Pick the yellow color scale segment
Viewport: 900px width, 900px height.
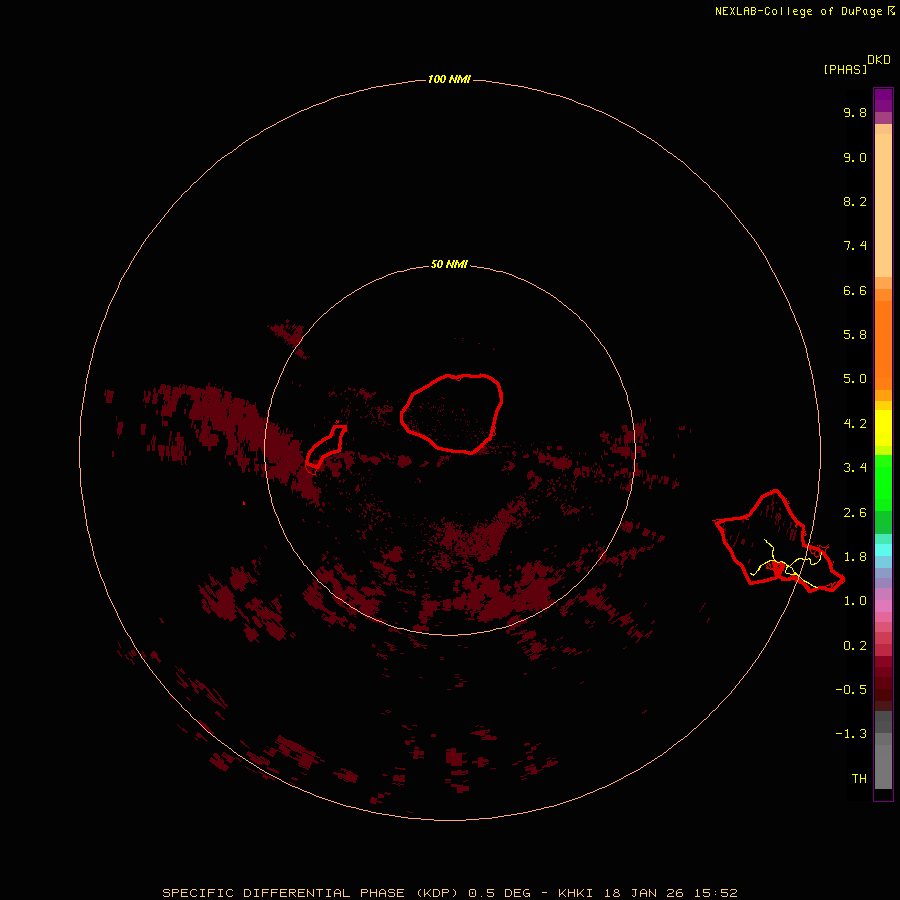point(883,428)
